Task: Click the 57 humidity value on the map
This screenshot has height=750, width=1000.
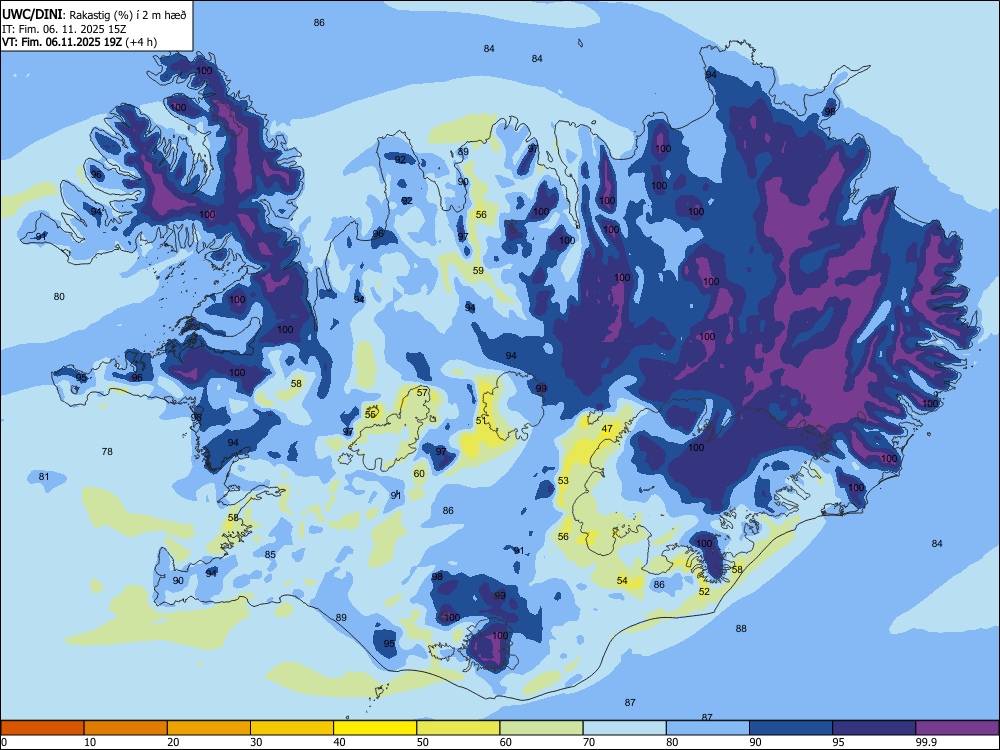Action: coord(422,392)
